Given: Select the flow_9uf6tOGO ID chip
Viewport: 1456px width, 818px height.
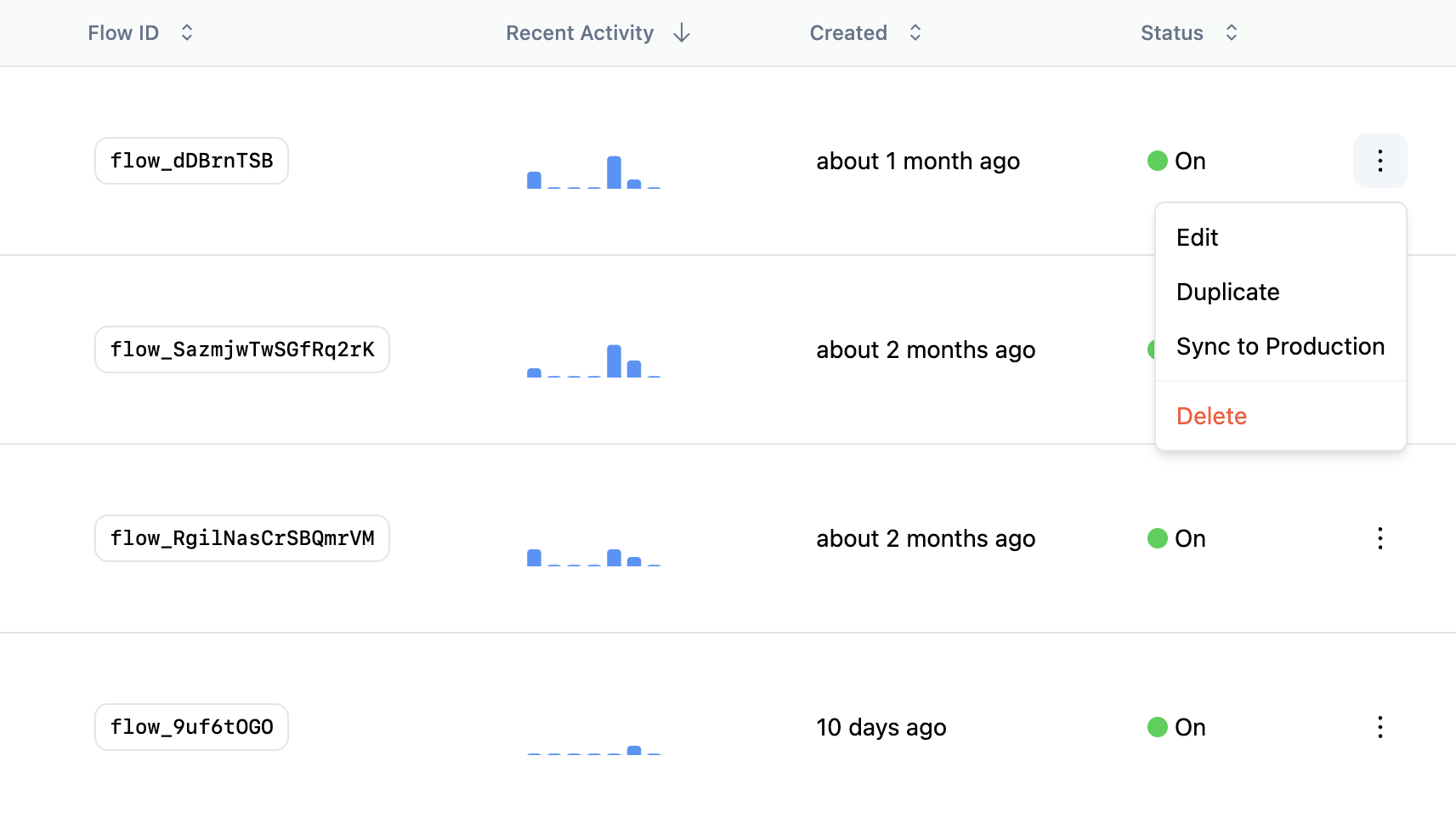Looking at the screenshot, I should click(x=191, y=727).
